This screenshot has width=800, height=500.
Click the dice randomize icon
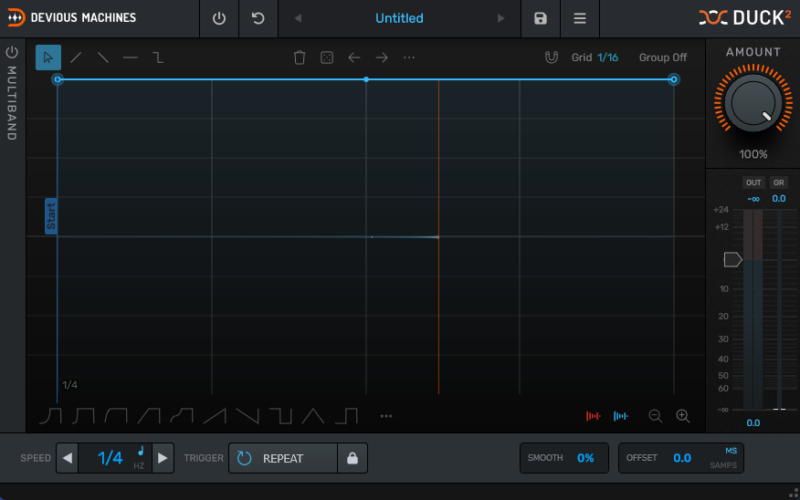[x=326, y=57]
